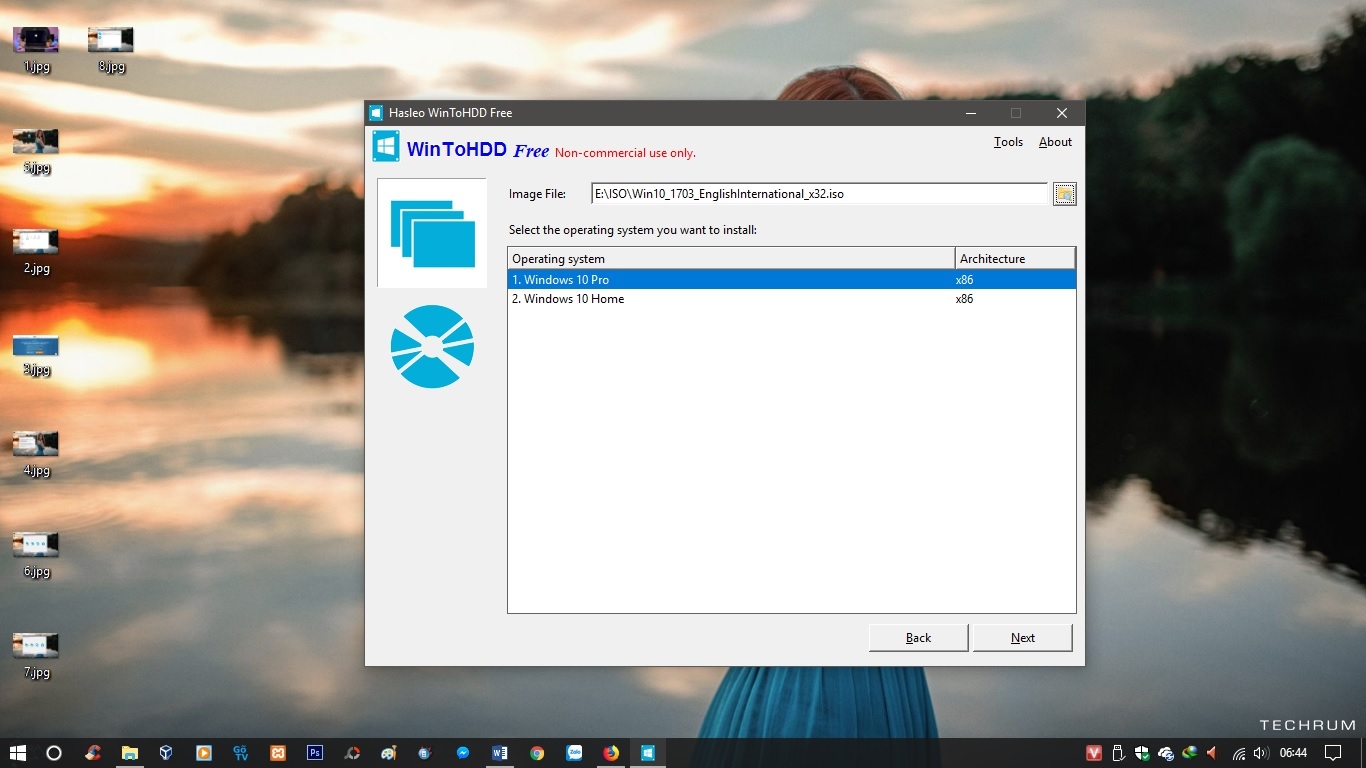Select 5.jpg on the desktop
The width and height of the screenshot is (1366, 768).
(36, 152)
